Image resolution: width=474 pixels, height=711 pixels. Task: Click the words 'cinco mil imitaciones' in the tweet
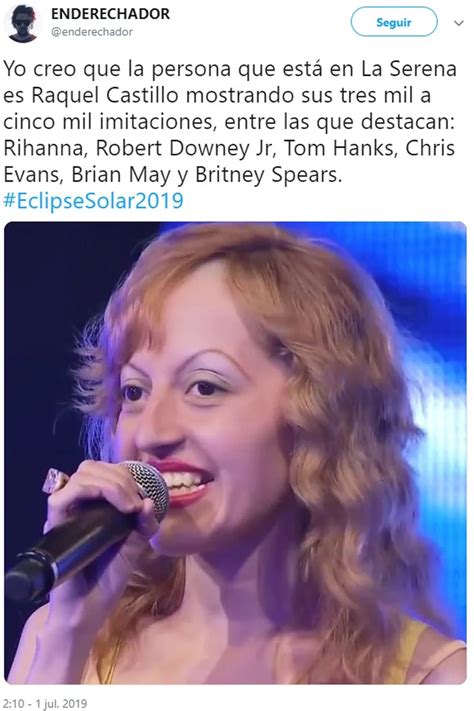109,122
